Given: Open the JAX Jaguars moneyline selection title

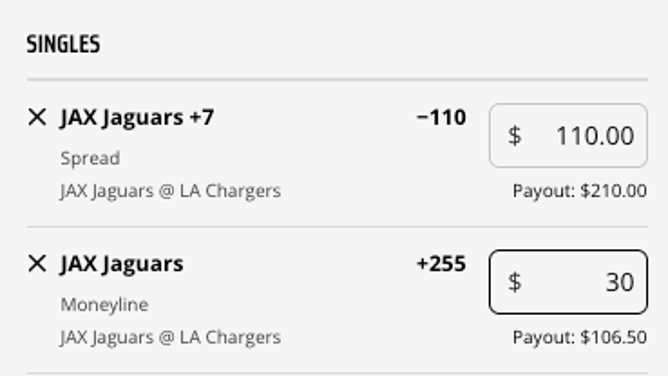Looking at the screenshot, I should pos(122,264).
